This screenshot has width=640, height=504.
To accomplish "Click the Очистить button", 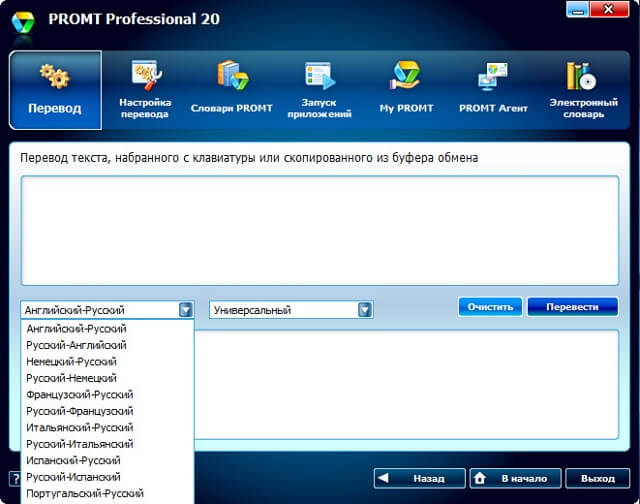I will 490,307.
